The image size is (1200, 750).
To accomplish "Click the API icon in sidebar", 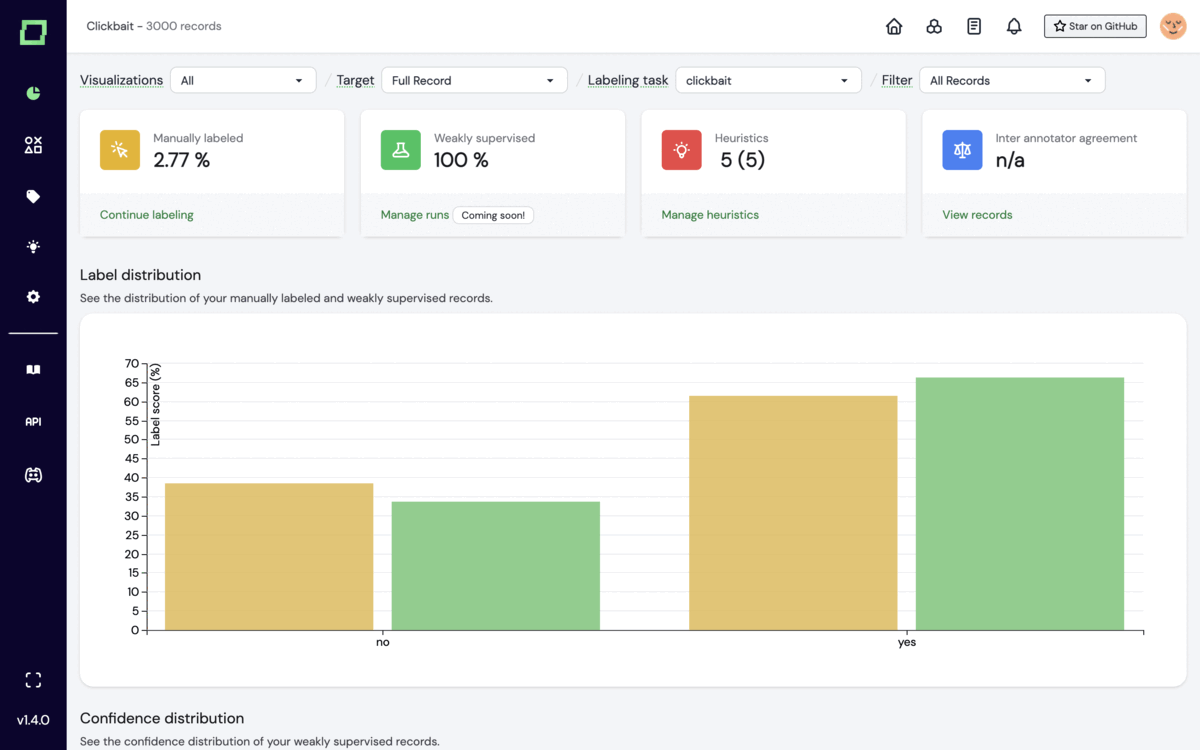I will 33,422.
